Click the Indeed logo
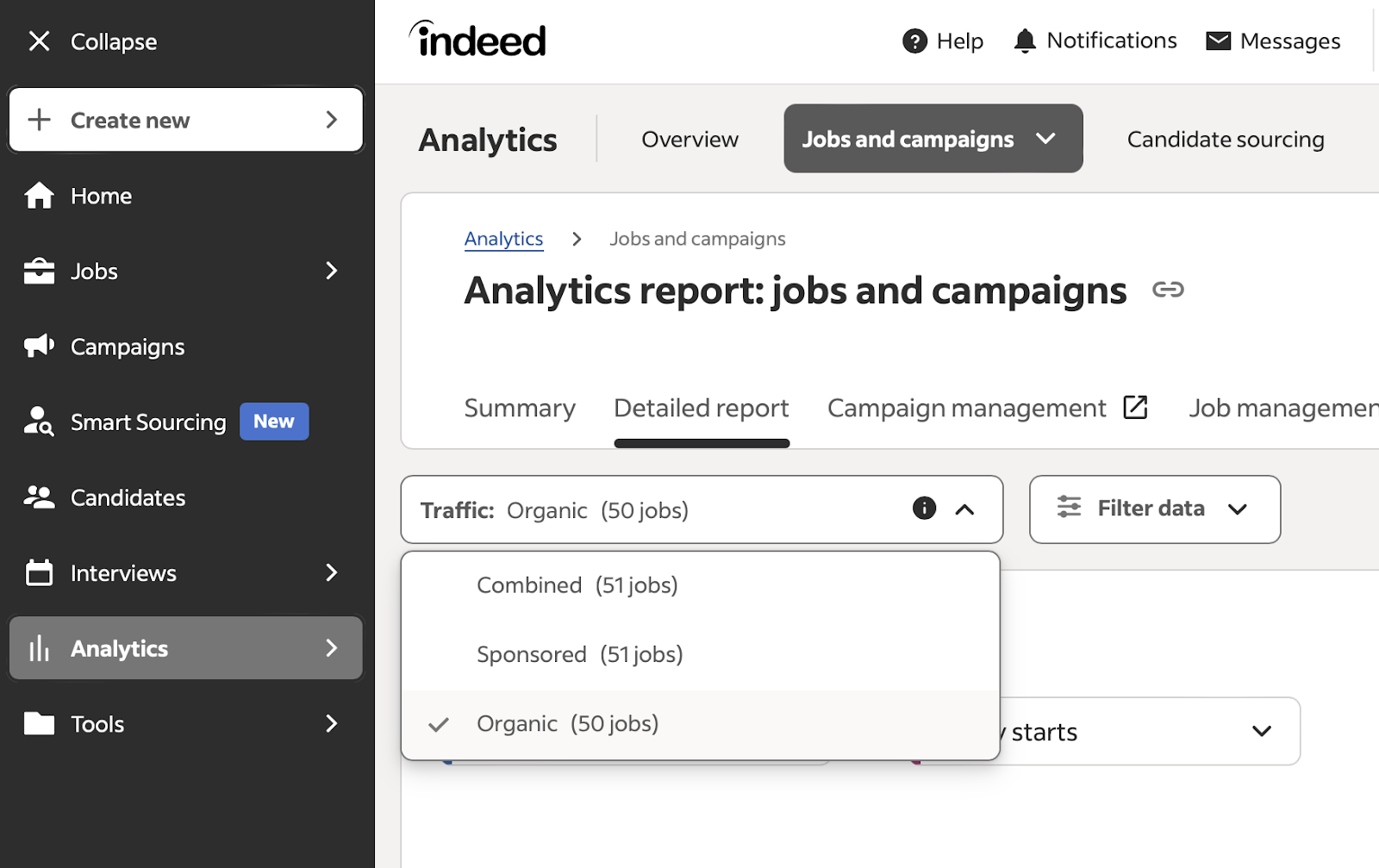The height and width of the screenshot is (868, 1379). pyautogui.click(x=477, y=40)
